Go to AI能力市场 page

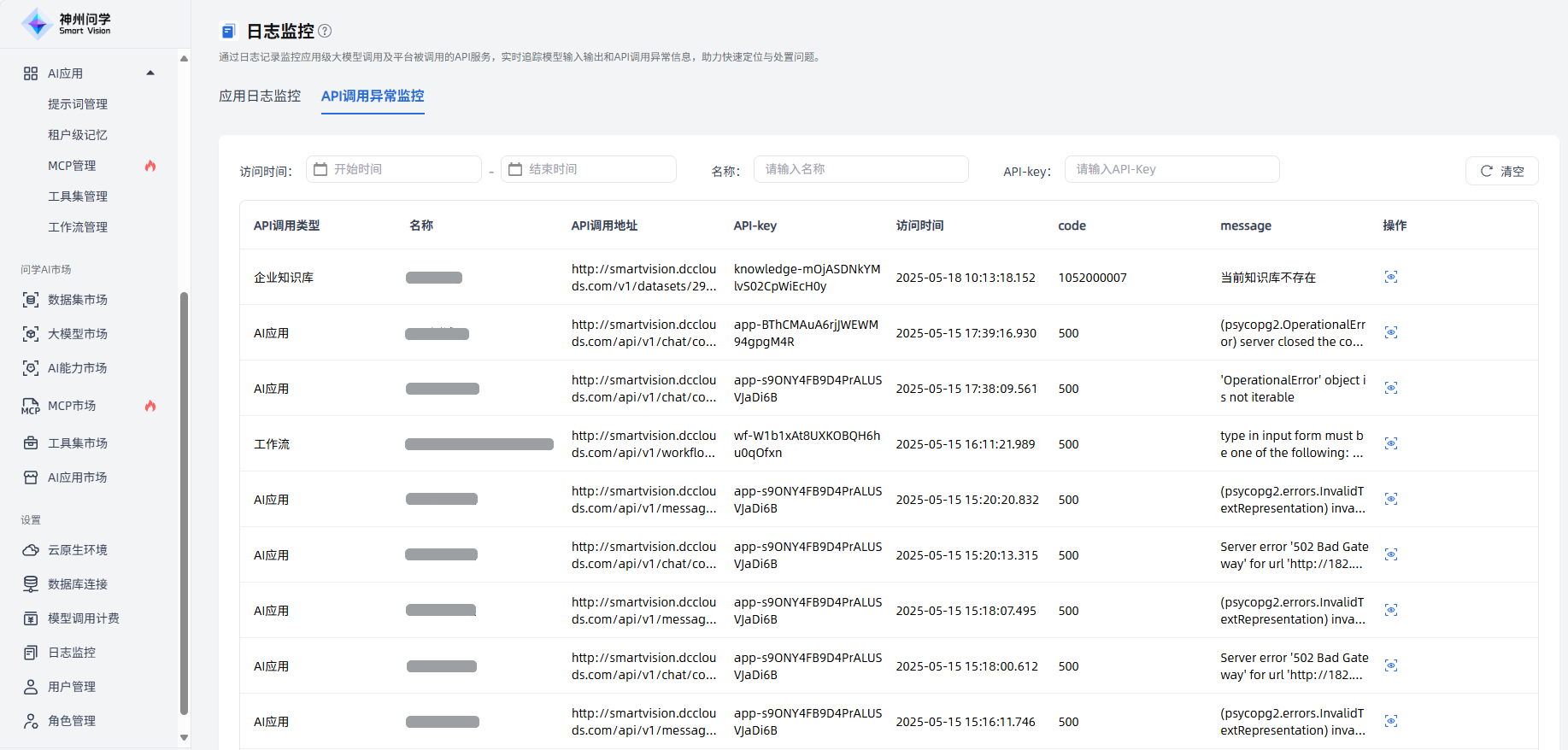pos(78,368)
